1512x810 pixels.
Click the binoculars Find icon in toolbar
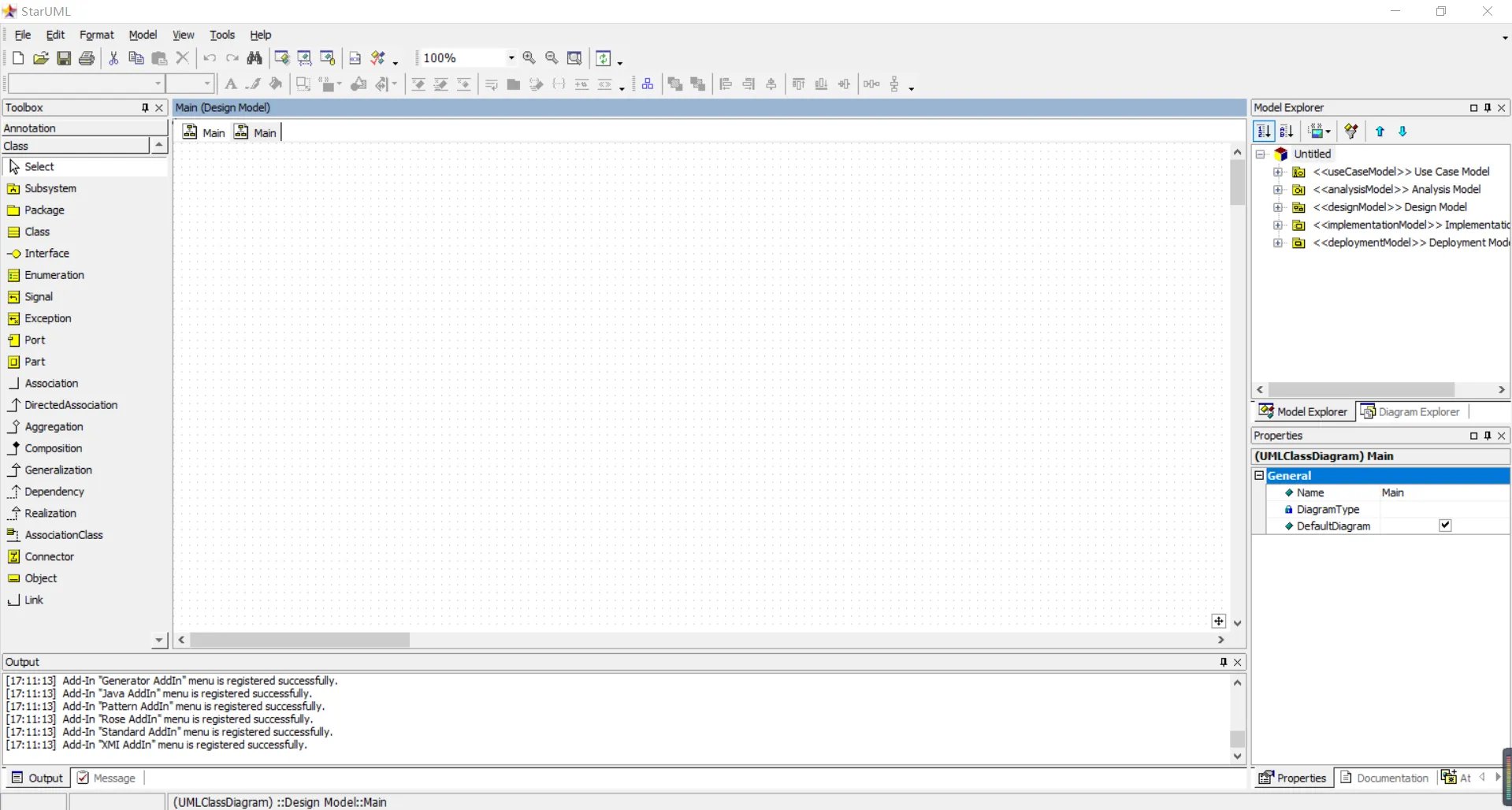254,58
